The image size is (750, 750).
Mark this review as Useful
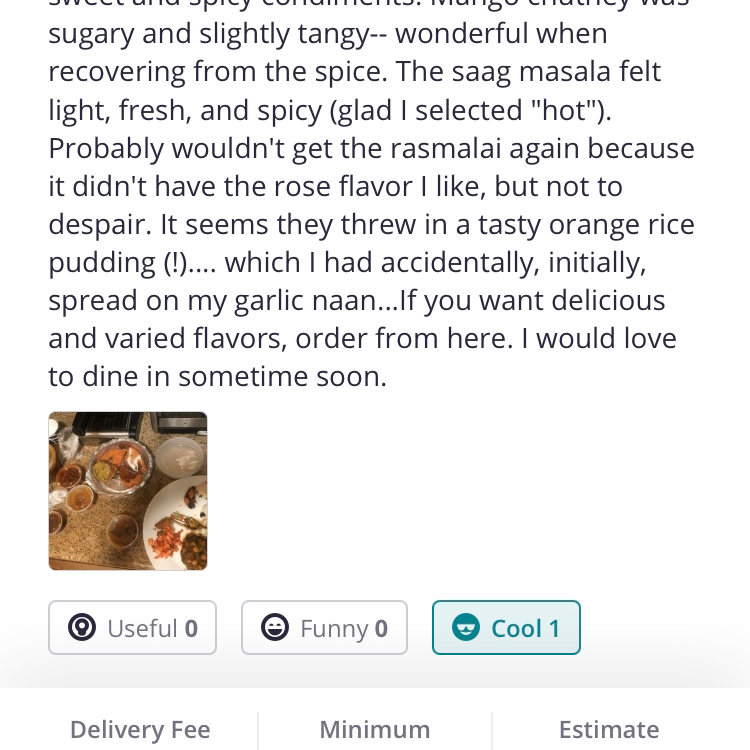(x=133, y=628)
